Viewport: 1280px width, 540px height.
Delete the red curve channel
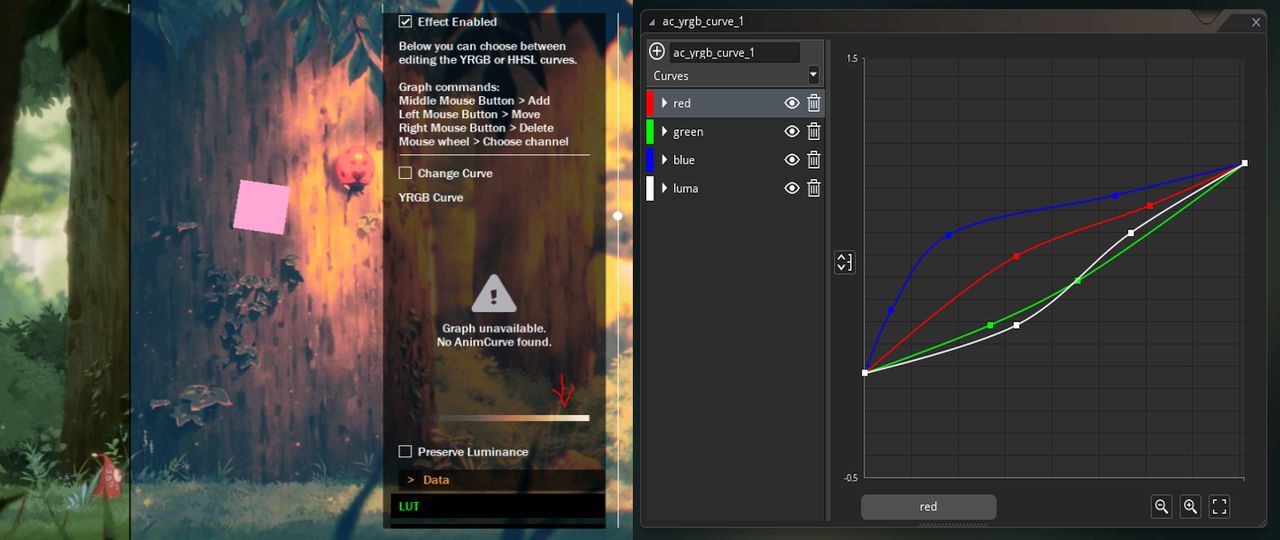click(x=814, y=103)
